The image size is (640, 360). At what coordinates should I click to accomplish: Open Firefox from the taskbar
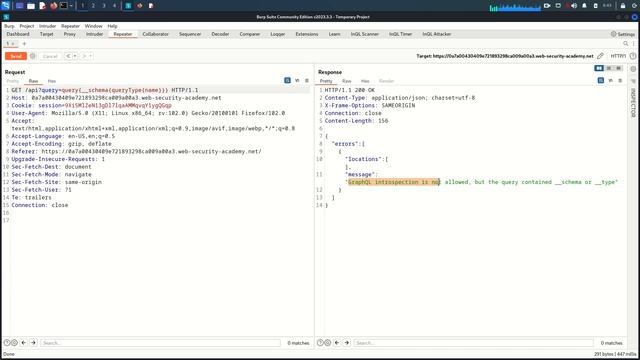tap(53, 6)
